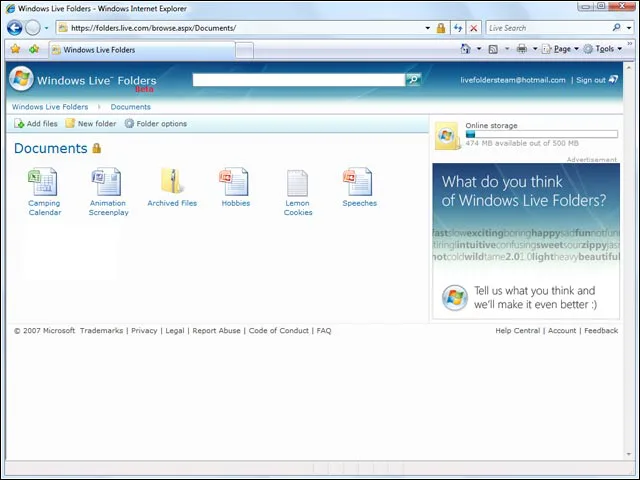The image size is (640, 480).
Task: Expand the address bar history dropdown
Action: tap(427, 28)
